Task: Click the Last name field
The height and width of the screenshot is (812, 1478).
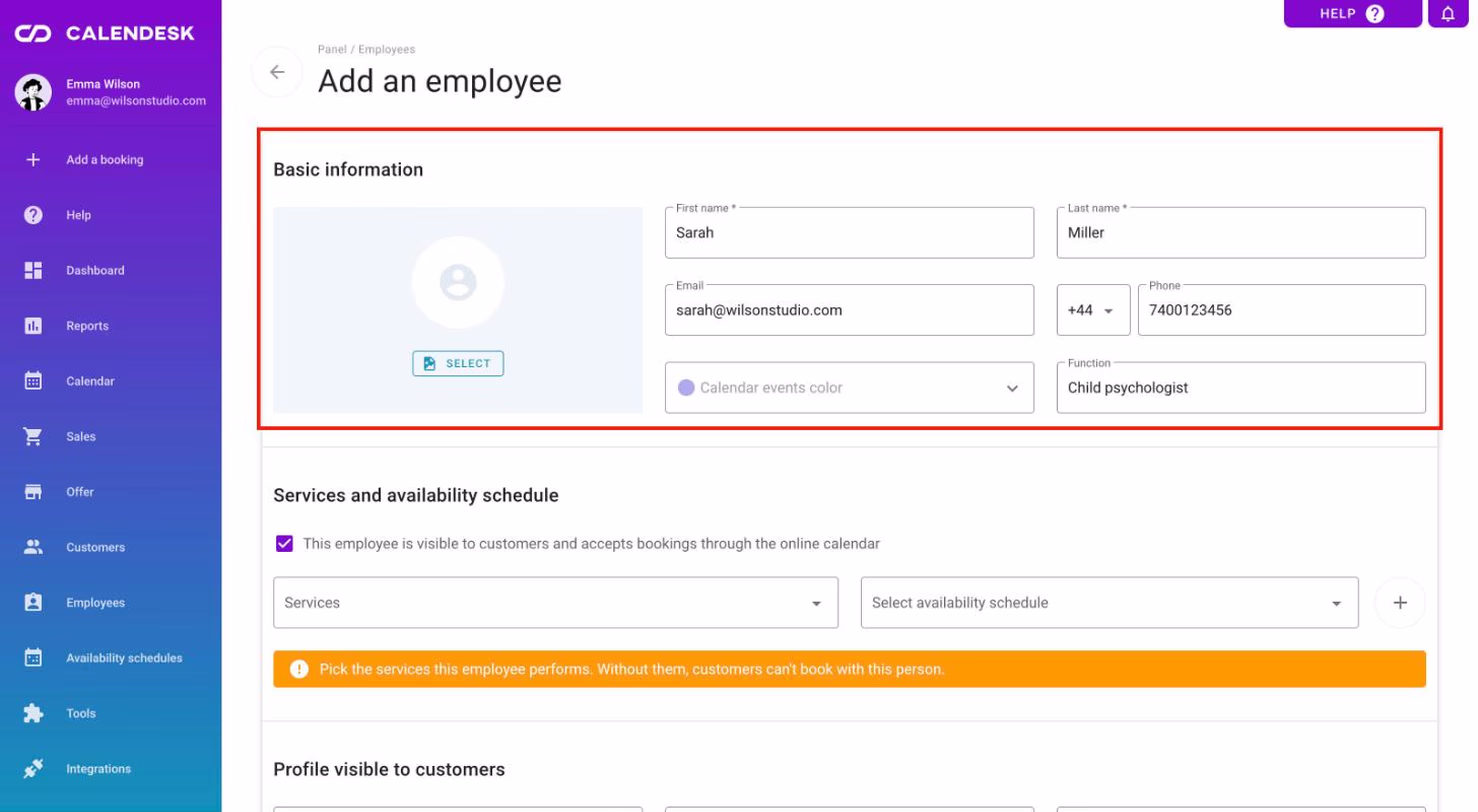Action: [1241, 233]
